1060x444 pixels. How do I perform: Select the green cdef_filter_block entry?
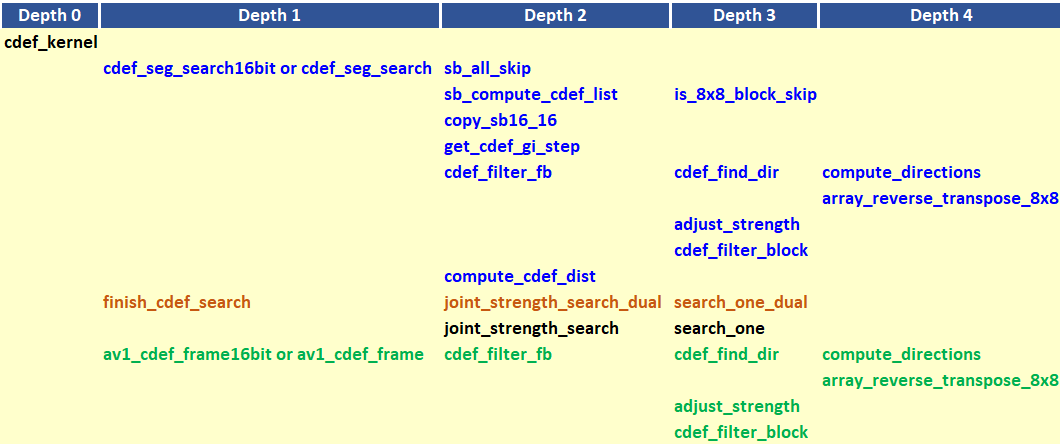(x=740, y=432)
